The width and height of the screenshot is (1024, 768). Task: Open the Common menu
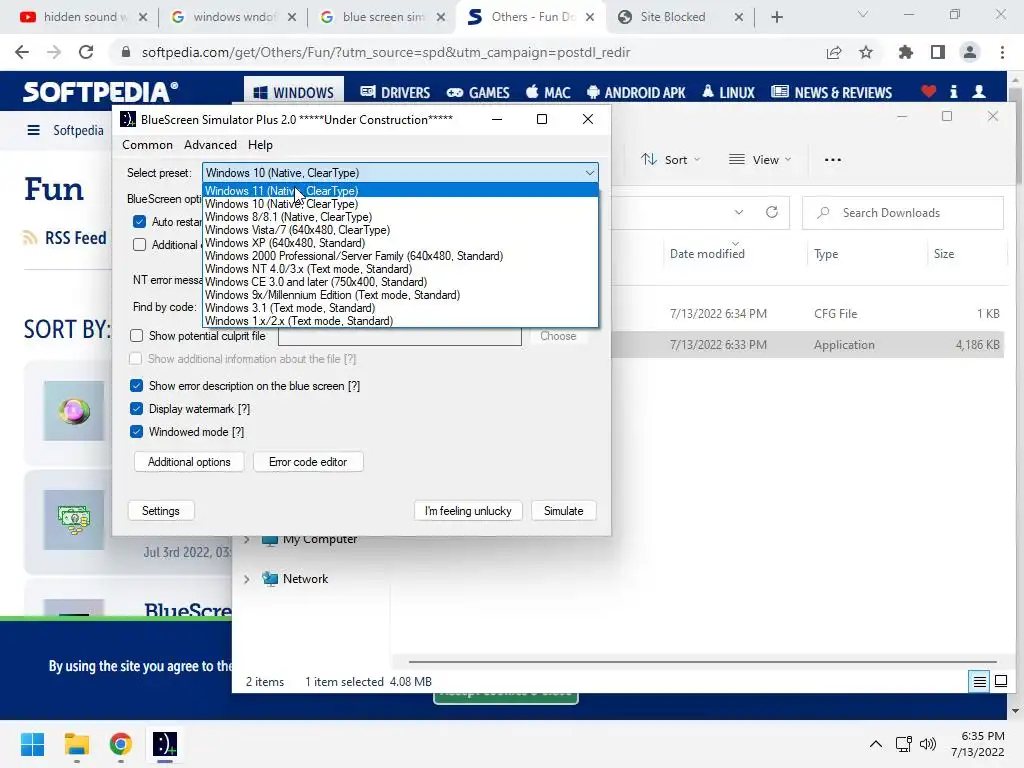148,145
